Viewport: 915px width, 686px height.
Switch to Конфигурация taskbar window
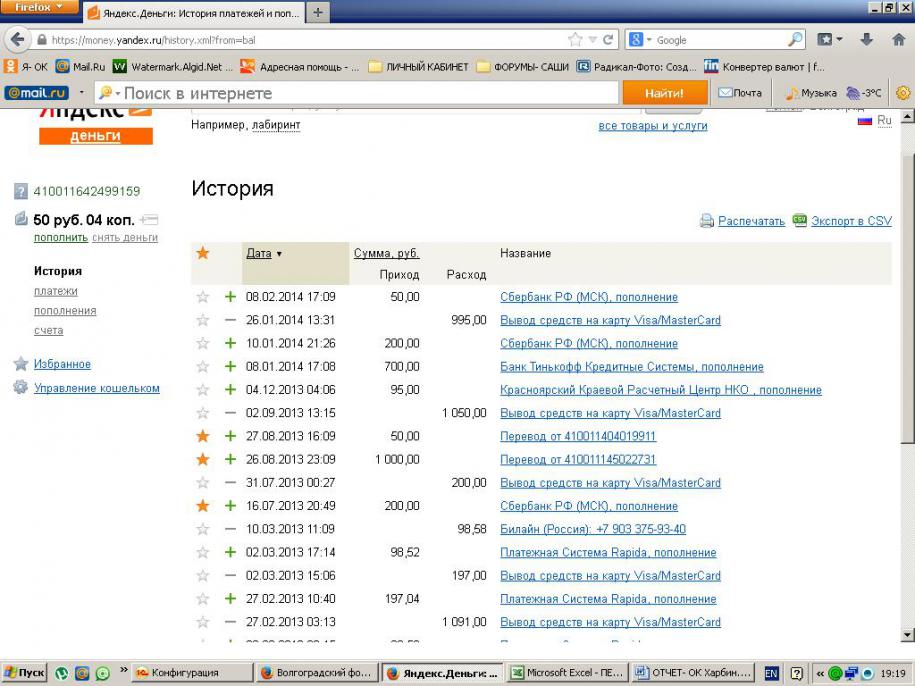point(193,673)
